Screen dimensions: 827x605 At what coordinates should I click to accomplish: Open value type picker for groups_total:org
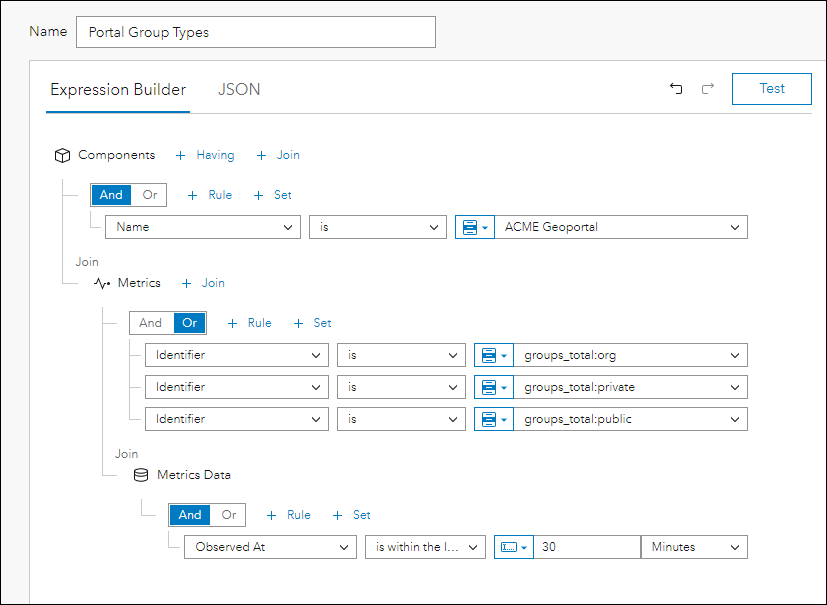pyautogui.click(x=494, y=355)
